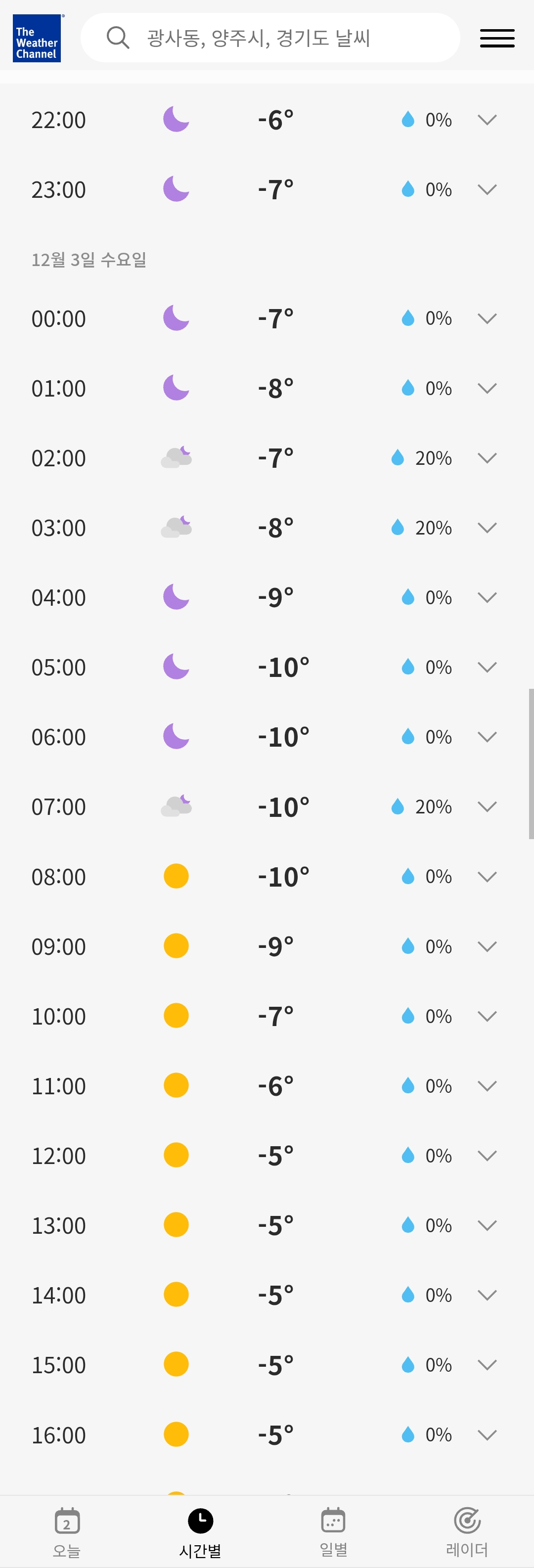Expand the 05:00 forecast chevron

(487, 667)
